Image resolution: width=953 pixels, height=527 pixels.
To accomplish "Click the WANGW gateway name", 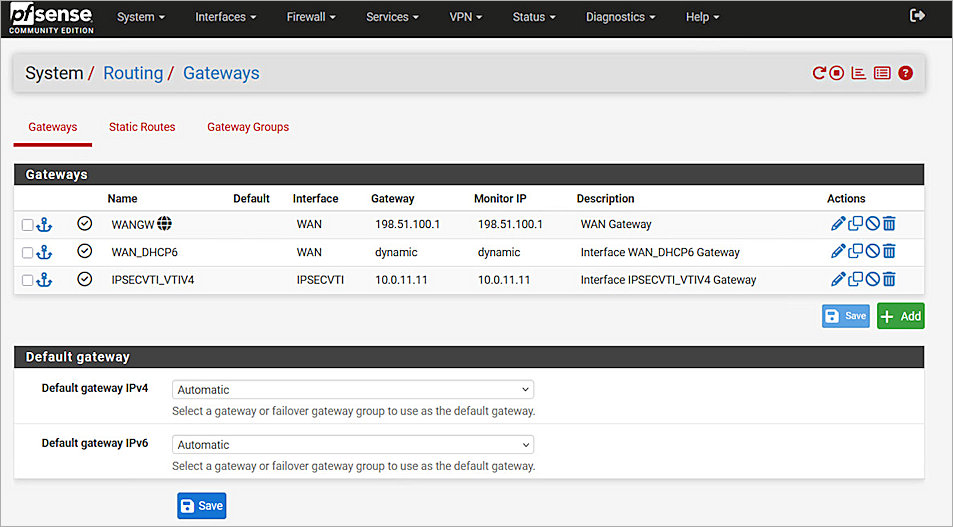I will pos(132,224).
